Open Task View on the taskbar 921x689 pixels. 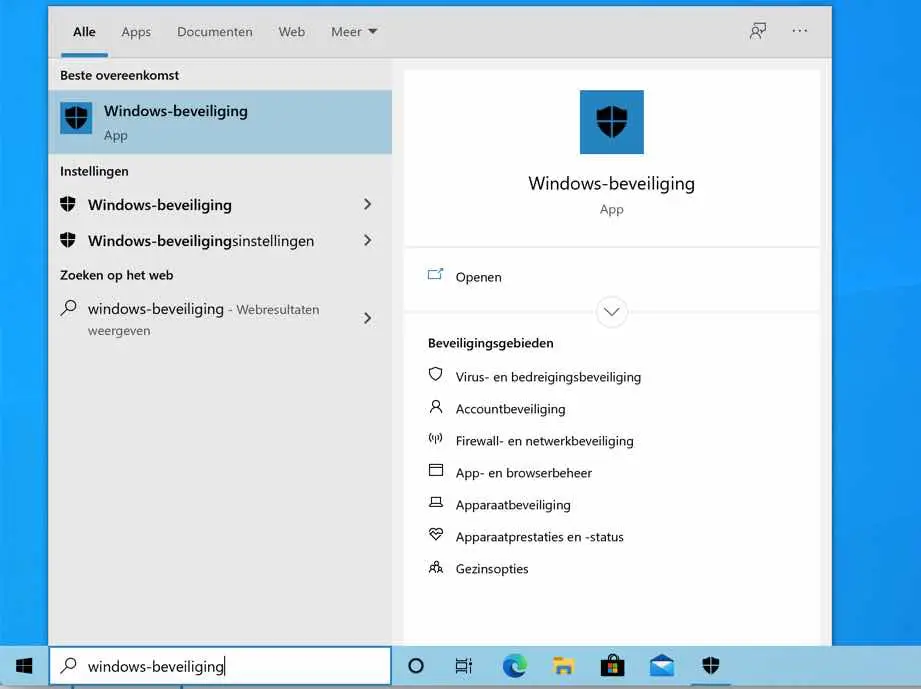click(464, 666)
